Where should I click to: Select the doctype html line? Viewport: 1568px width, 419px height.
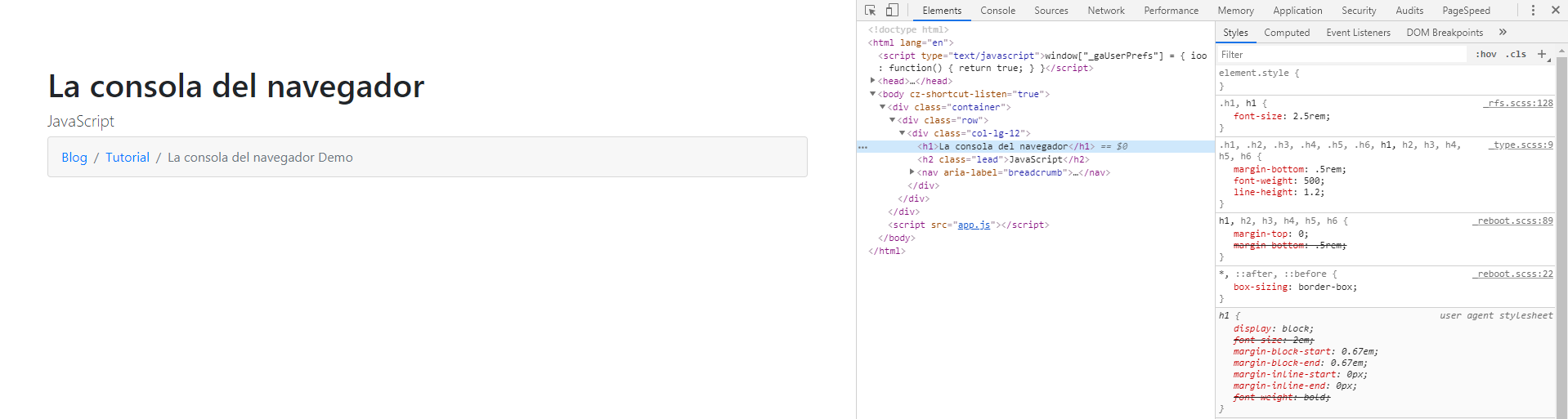tap(908, 29)
